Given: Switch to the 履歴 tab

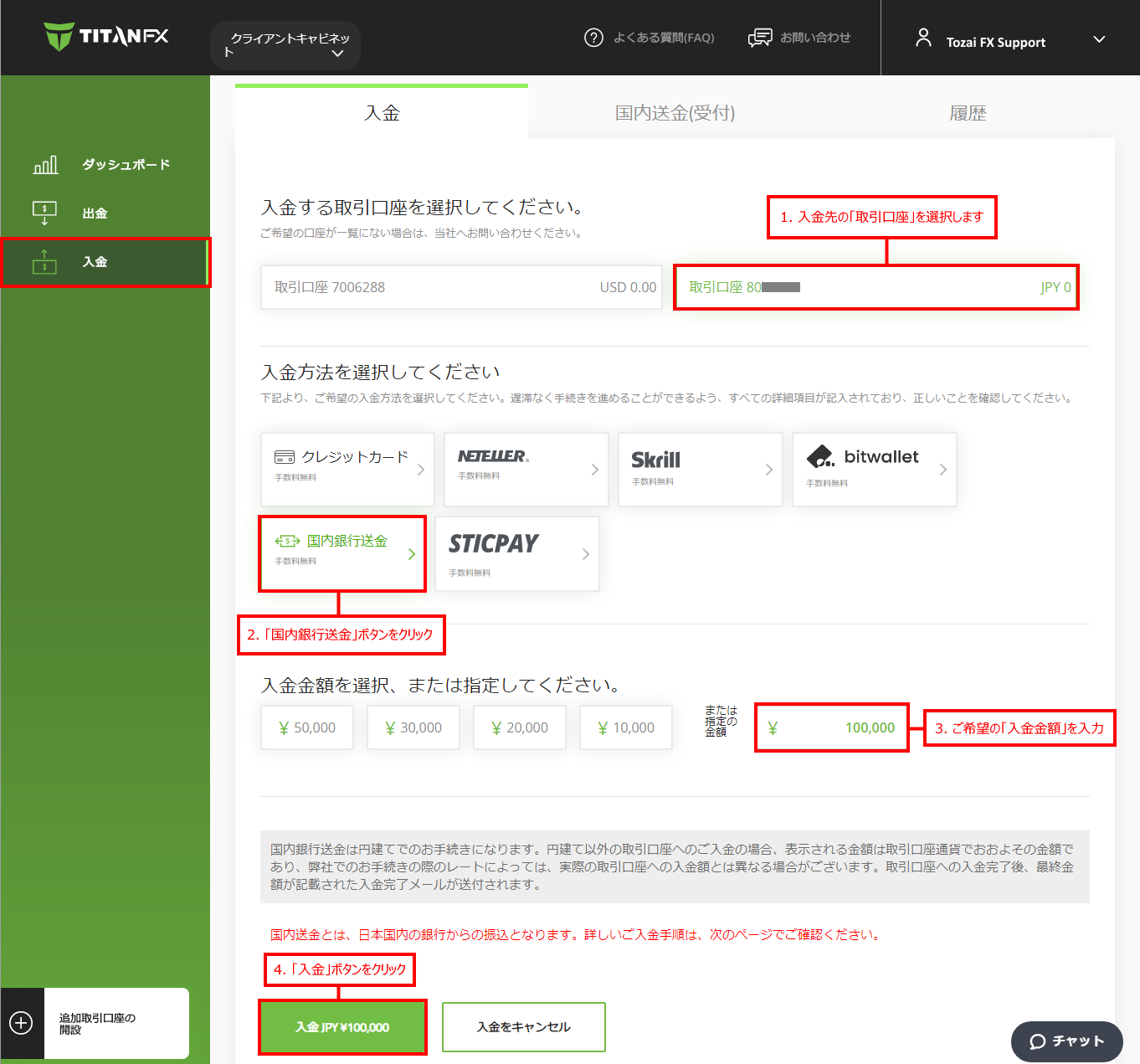Looking at the screenshot, I should (x=968, y=113).
